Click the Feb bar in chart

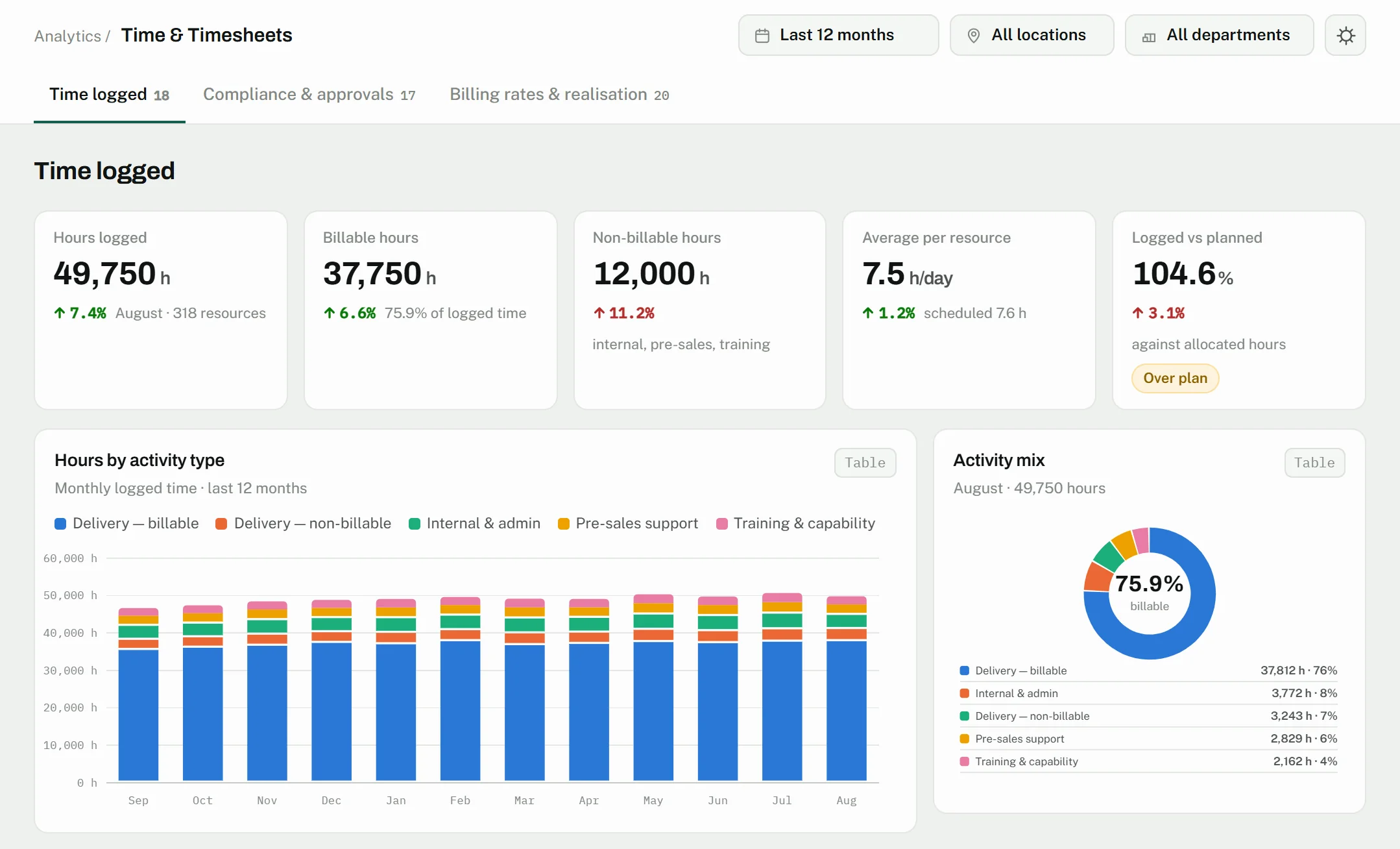[x=461, y=689]
